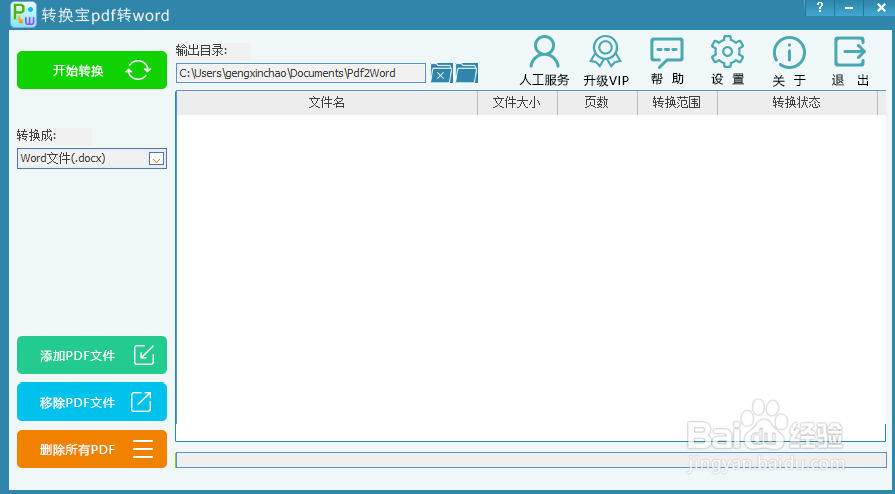Open the 转换成 output format dropdown
The height and width of the screenshot is (494, 895).
coord(92,159)
